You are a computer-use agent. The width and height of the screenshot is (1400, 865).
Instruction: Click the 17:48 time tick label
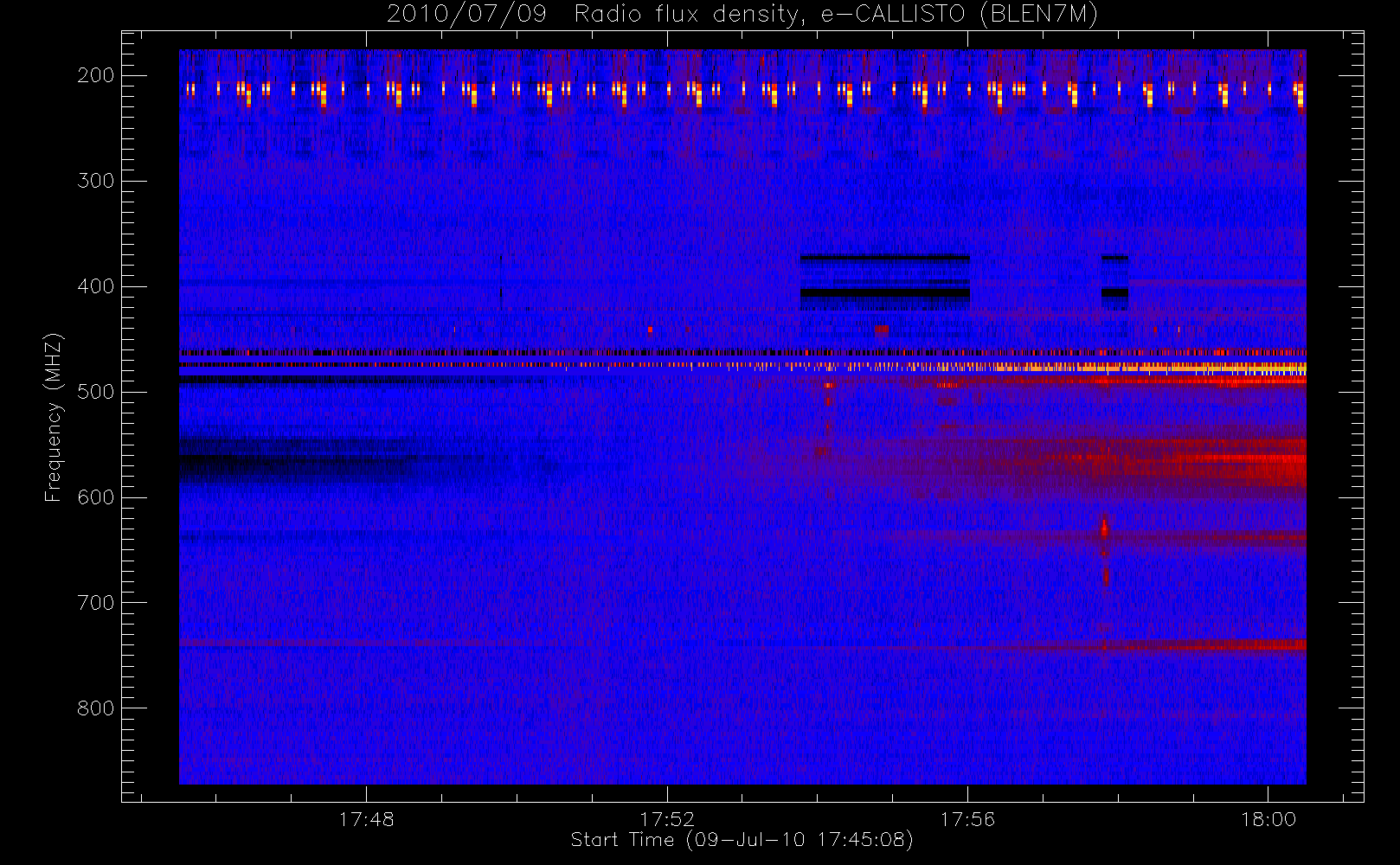click(367, 819)
